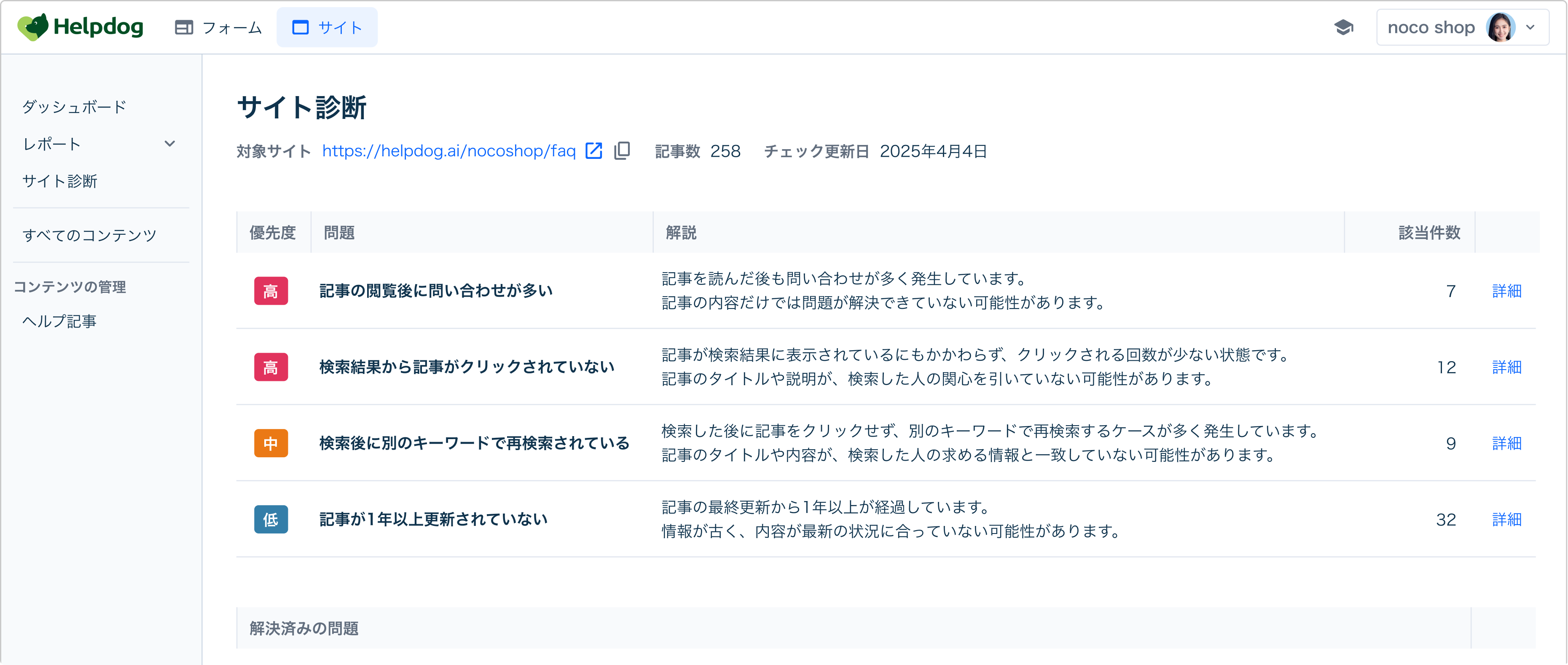The height and width of the screenshot is (665, 1568).
Task: Click the blue 低 priority badge
Action: coord(271,519)
